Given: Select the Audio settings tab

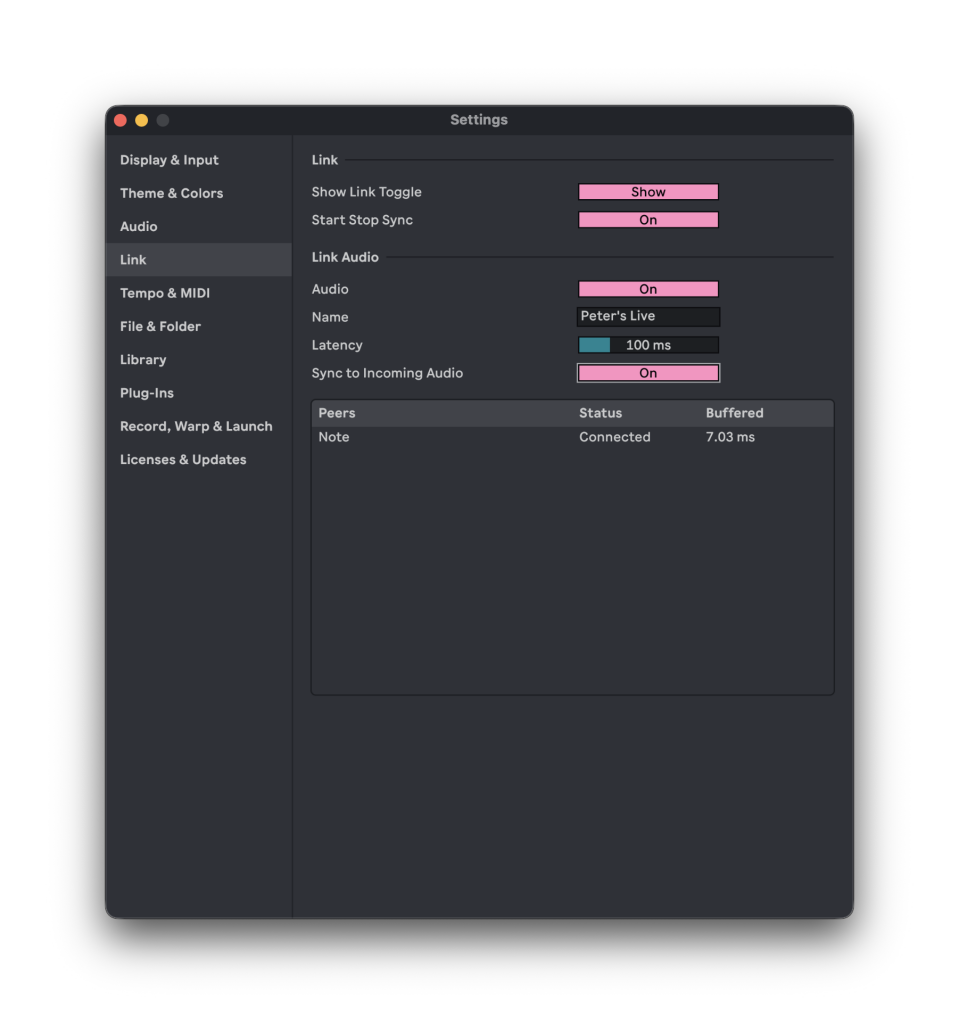Looking at the screenshot, I should coord(138,227).
